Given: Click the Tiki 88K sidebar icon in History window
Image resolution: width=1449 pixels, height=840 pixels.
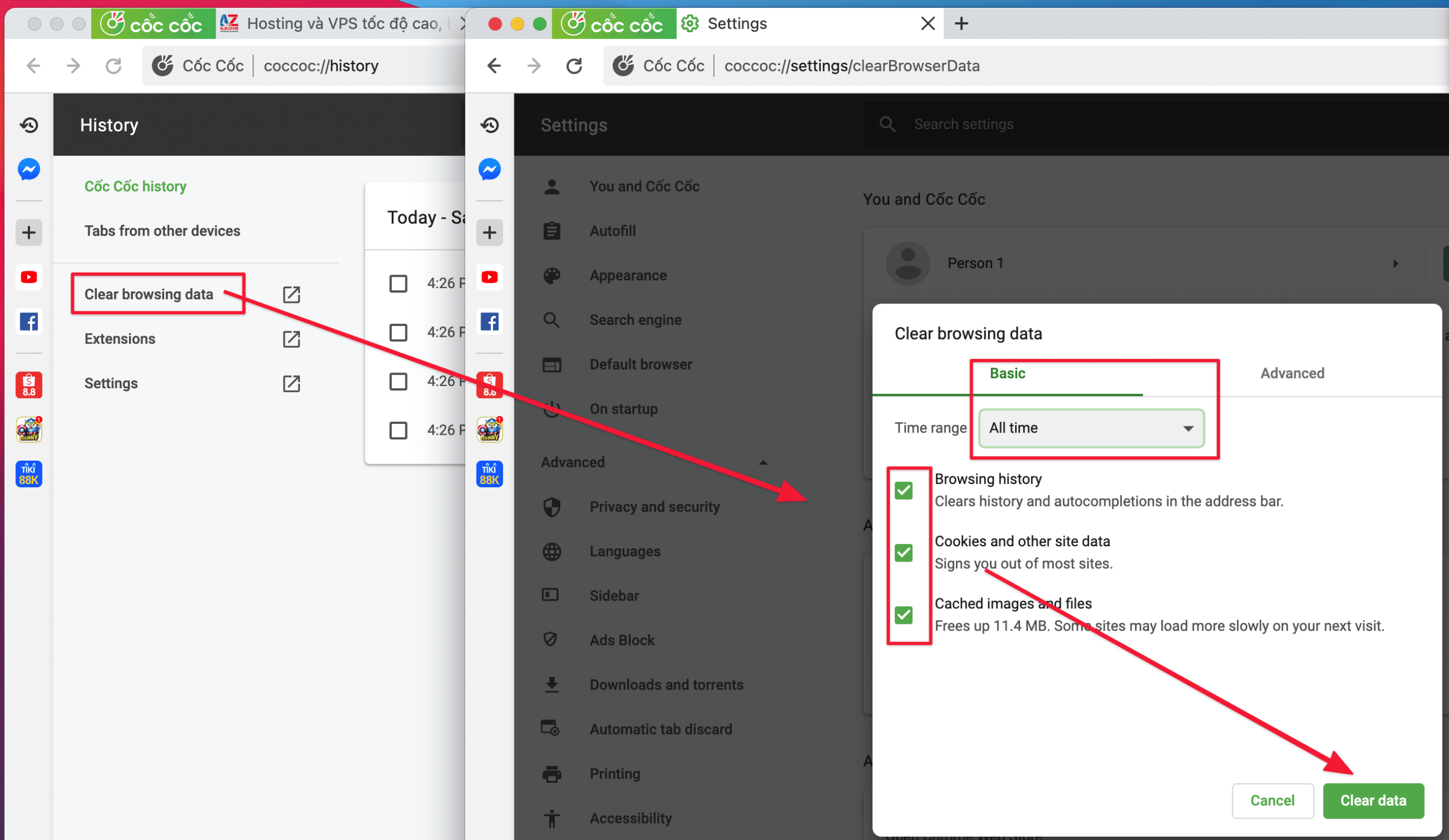Looking at the screenshot, I should click(29, 474).
